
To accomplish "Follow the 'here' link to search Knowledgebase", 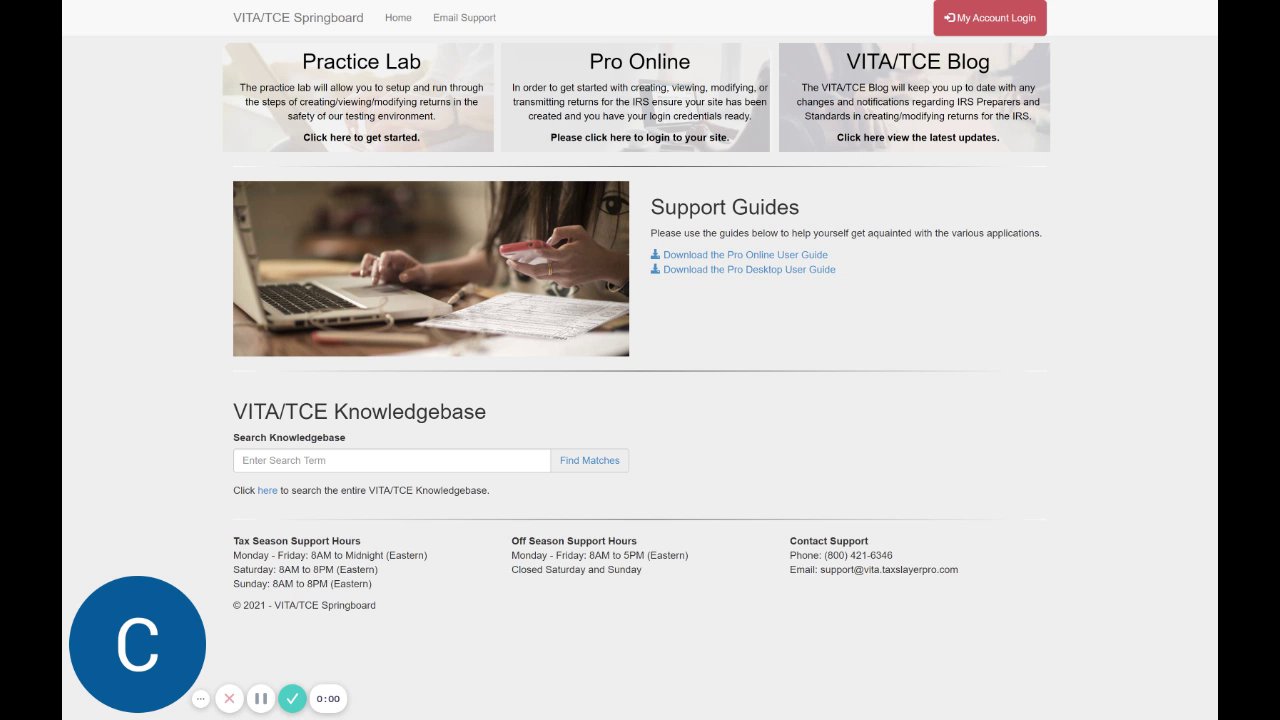I will pos(267,491).
